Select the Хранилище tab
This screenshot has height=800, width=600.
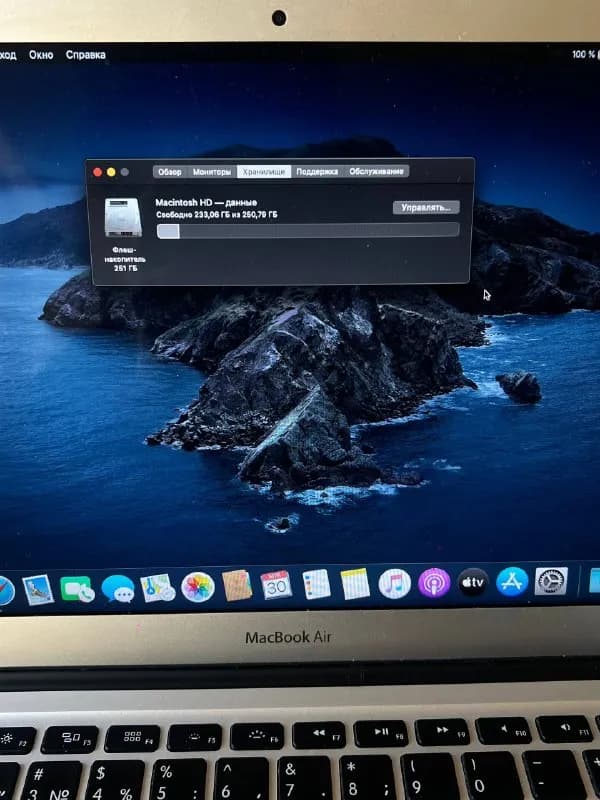tap(264, 172)
